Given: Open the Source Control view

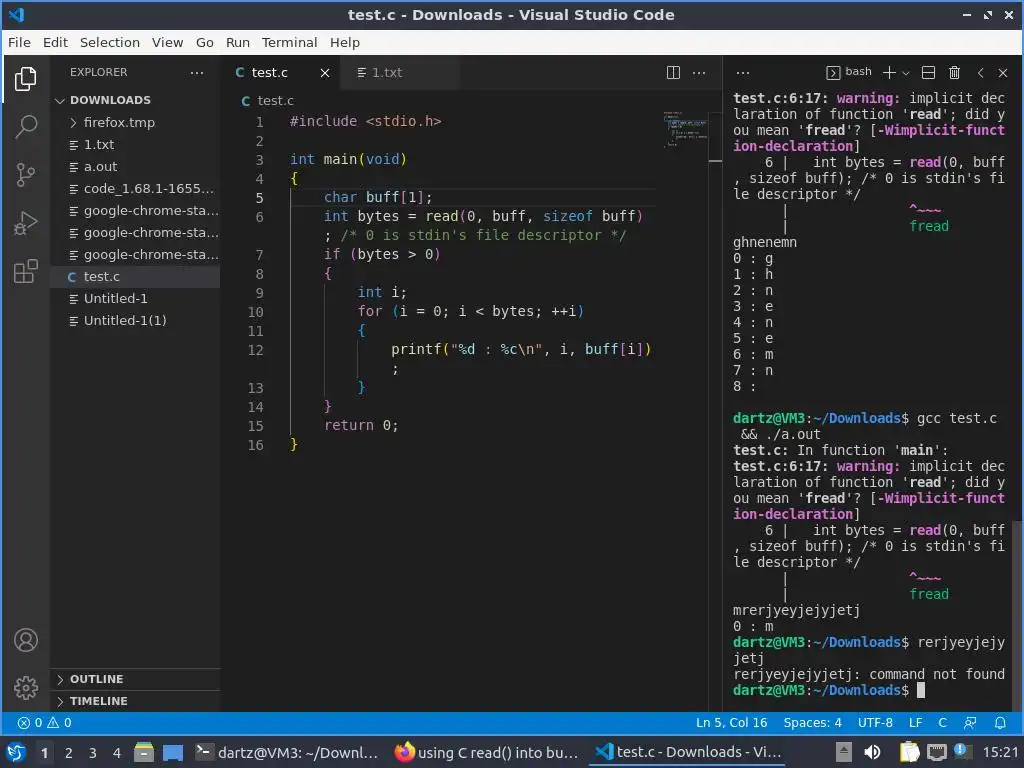Looking at the screenshot, I should pos(25,174).
